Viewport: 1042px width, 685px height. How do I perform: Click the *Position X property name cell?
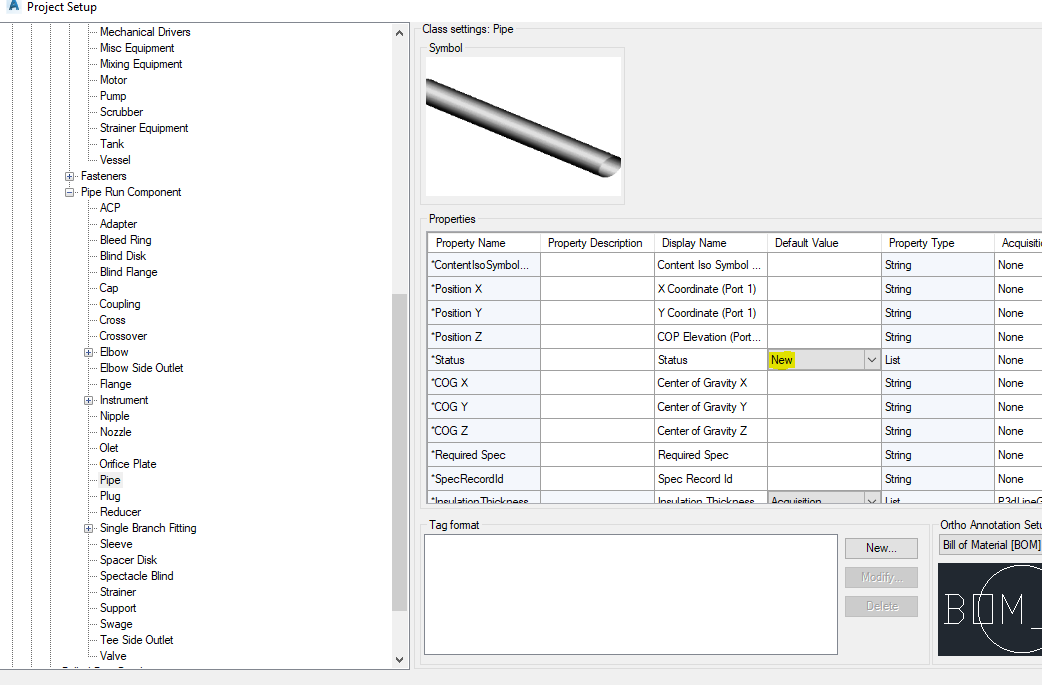pyautogui.click(x=484, y=289)
